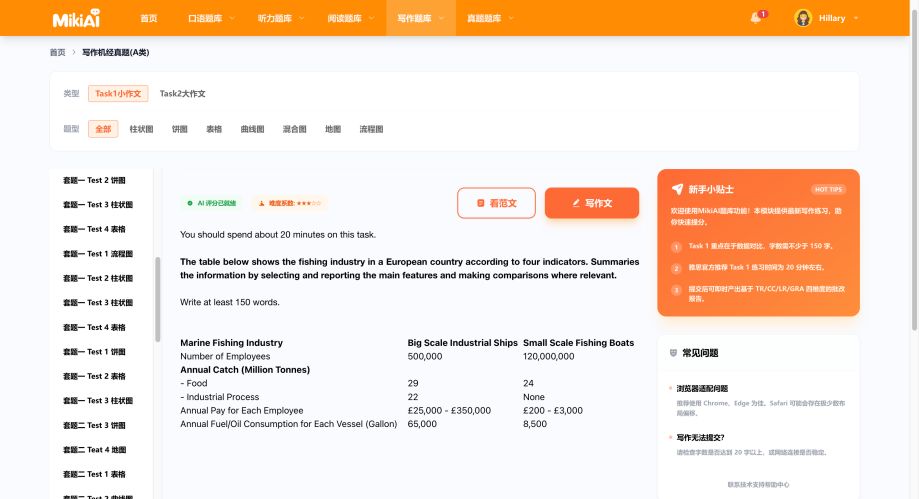Click the shield icon beside 常见问题
Viewport: 919px width, 499px height.
(x=673, y=353)
